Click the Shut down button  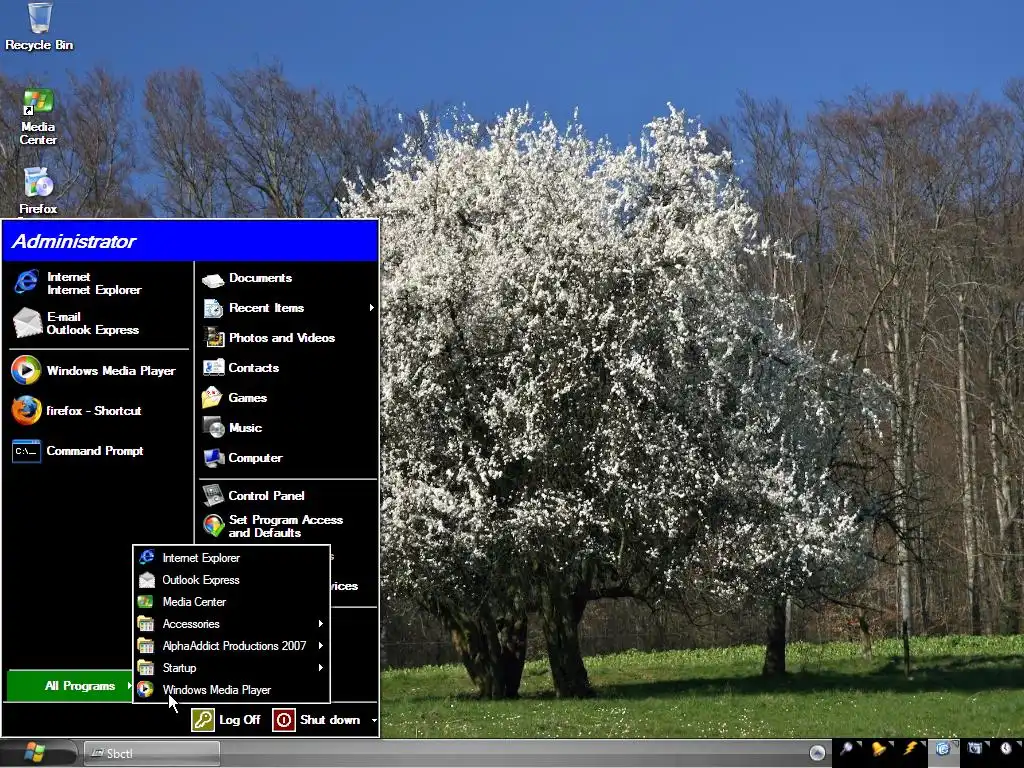click(x=317, y=720)
